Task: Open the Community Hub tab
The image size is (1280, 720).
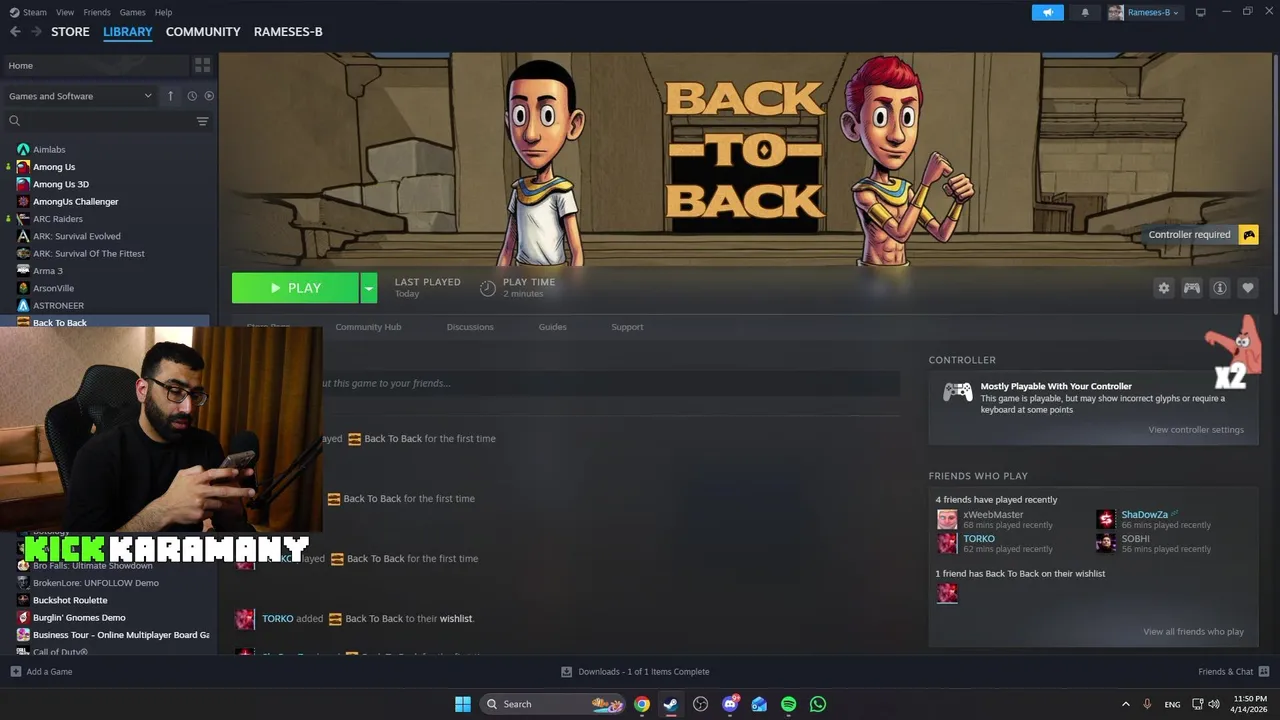Action: [368, 327]
